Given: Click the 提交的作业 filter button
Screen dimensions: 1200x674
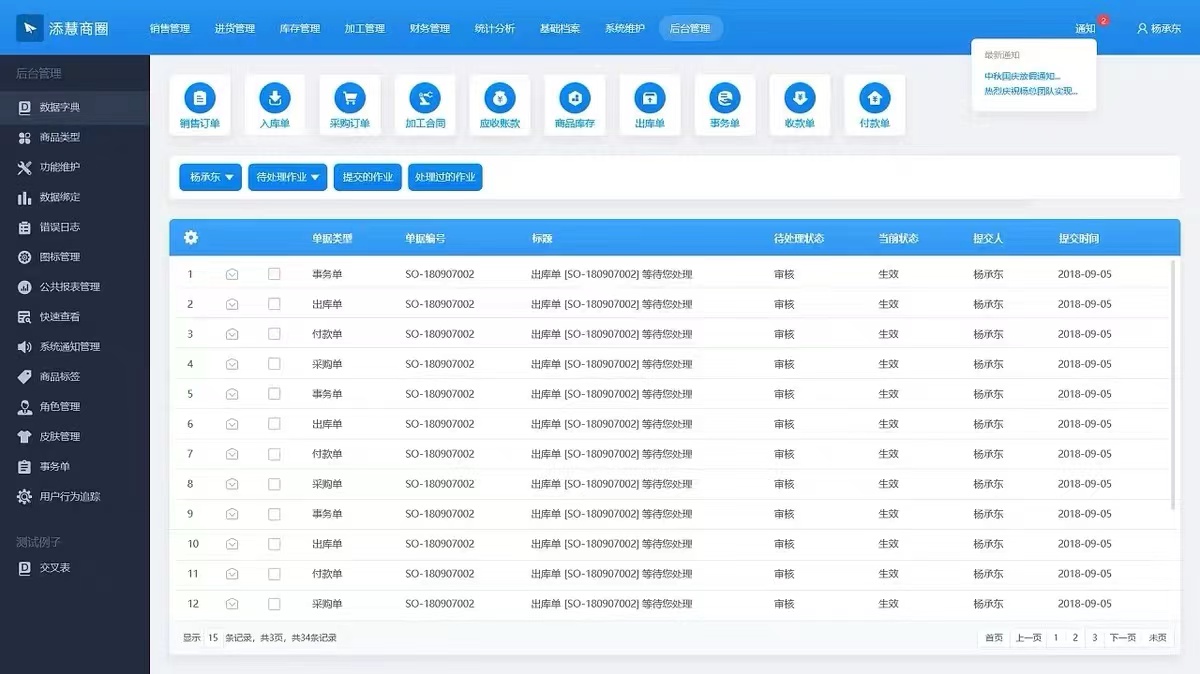Looking at the screenshot, I should (x=368, y=176).
